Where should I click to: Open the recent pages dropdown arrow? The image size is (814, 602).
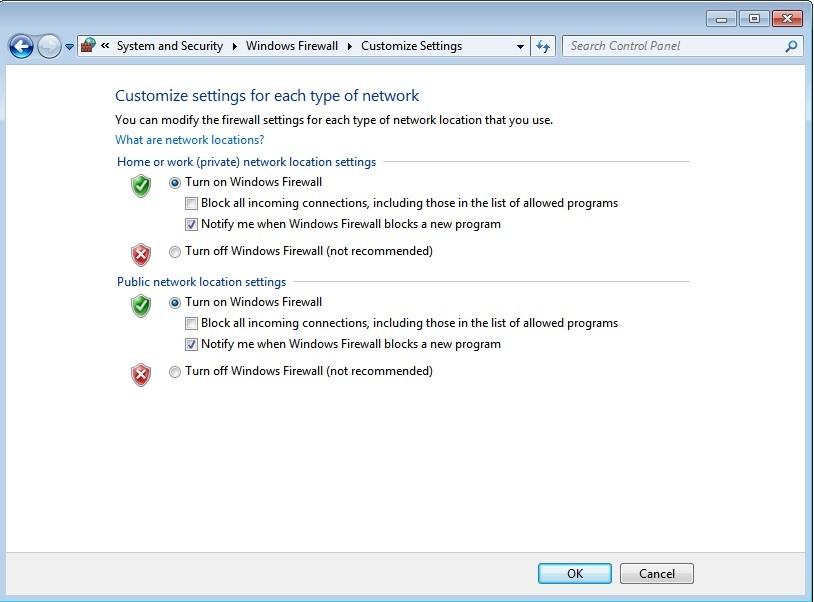click(69, 47)
